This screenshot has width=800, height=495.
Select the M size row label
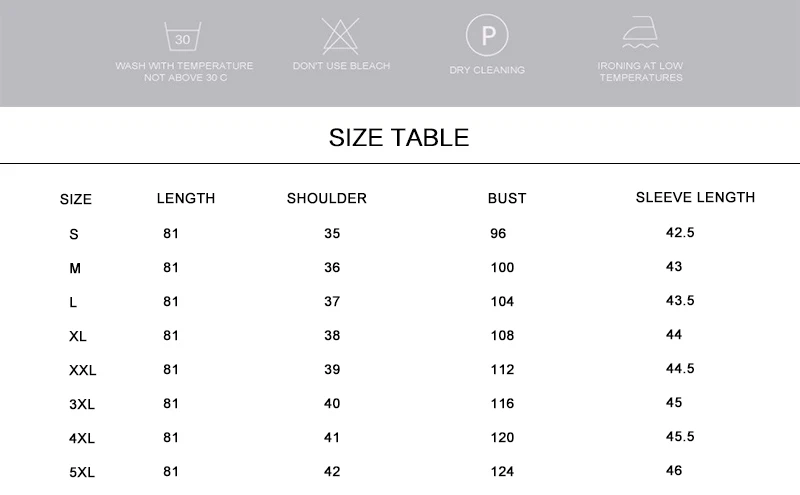point(75,268)
